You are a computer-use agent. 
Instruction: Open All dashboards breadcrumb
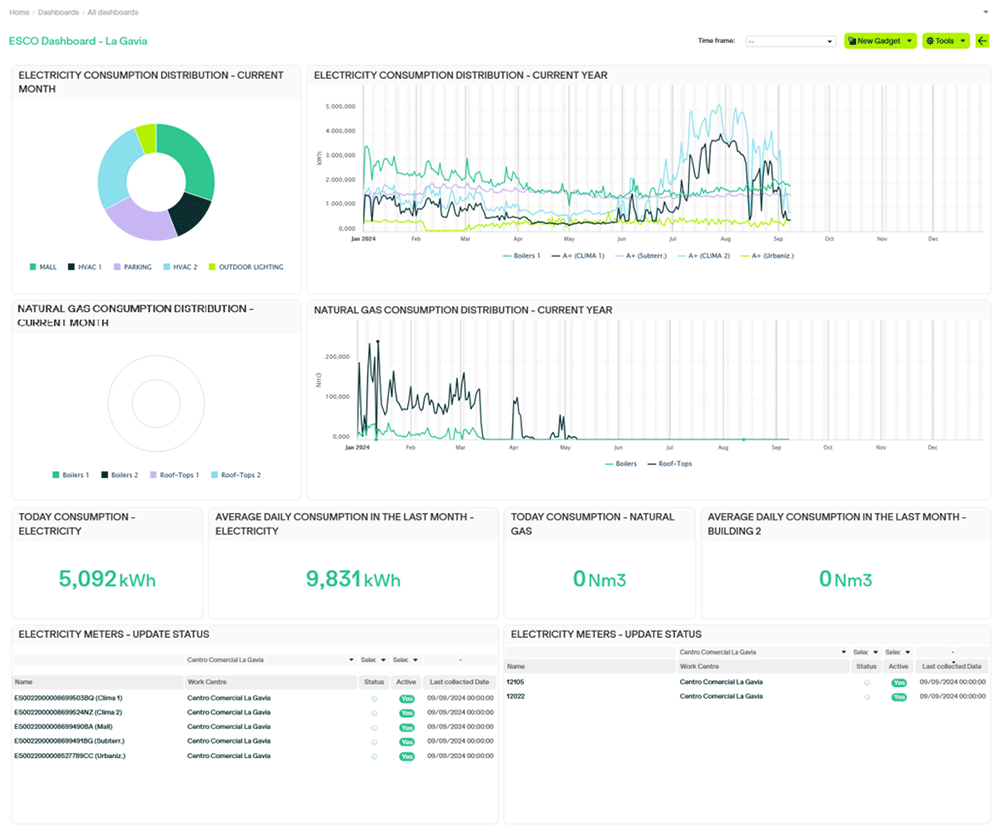[113, 12]
